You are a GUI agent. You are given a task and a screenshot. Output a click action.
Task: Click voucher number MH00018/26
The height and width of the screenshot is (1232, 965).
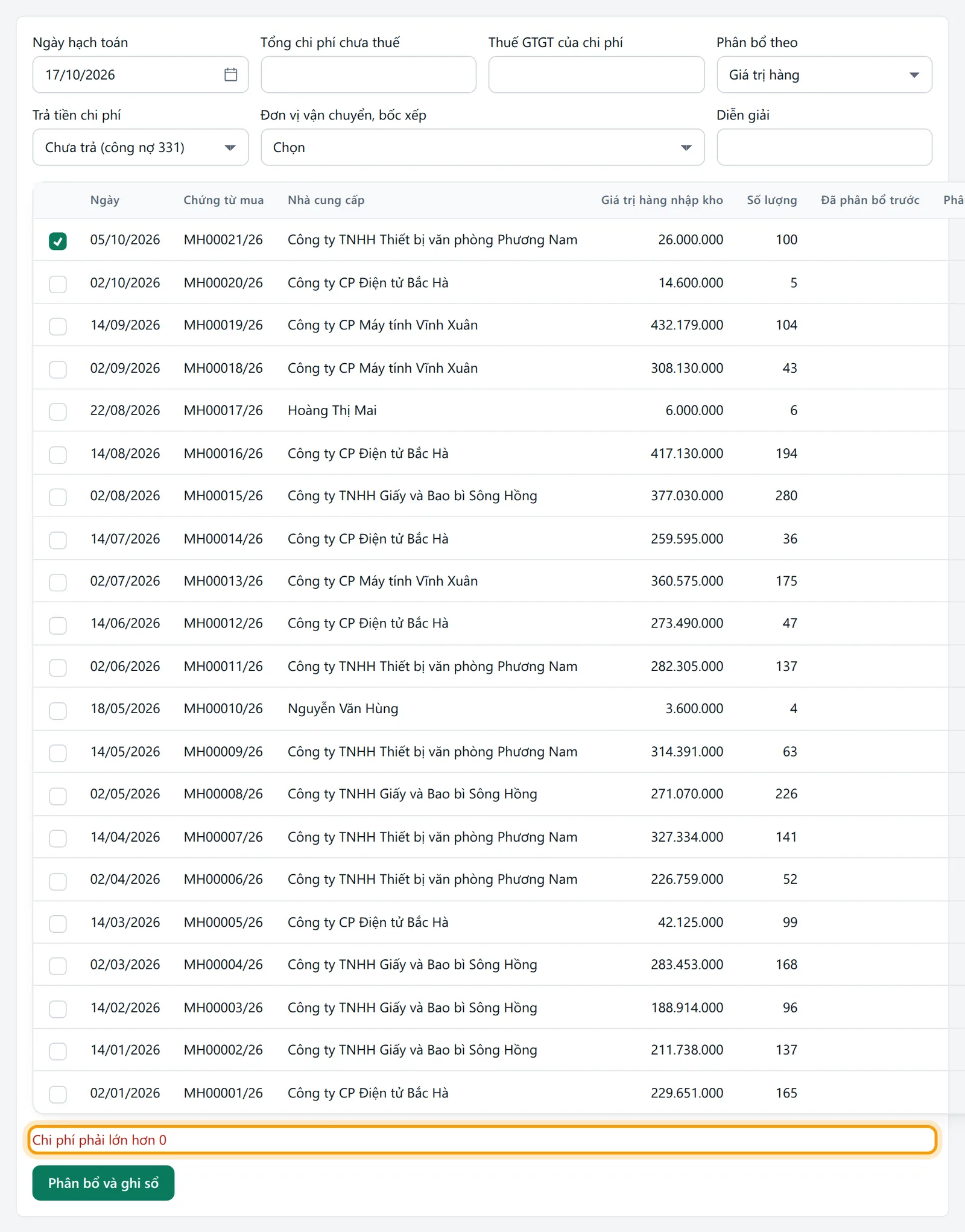point(223,368)
